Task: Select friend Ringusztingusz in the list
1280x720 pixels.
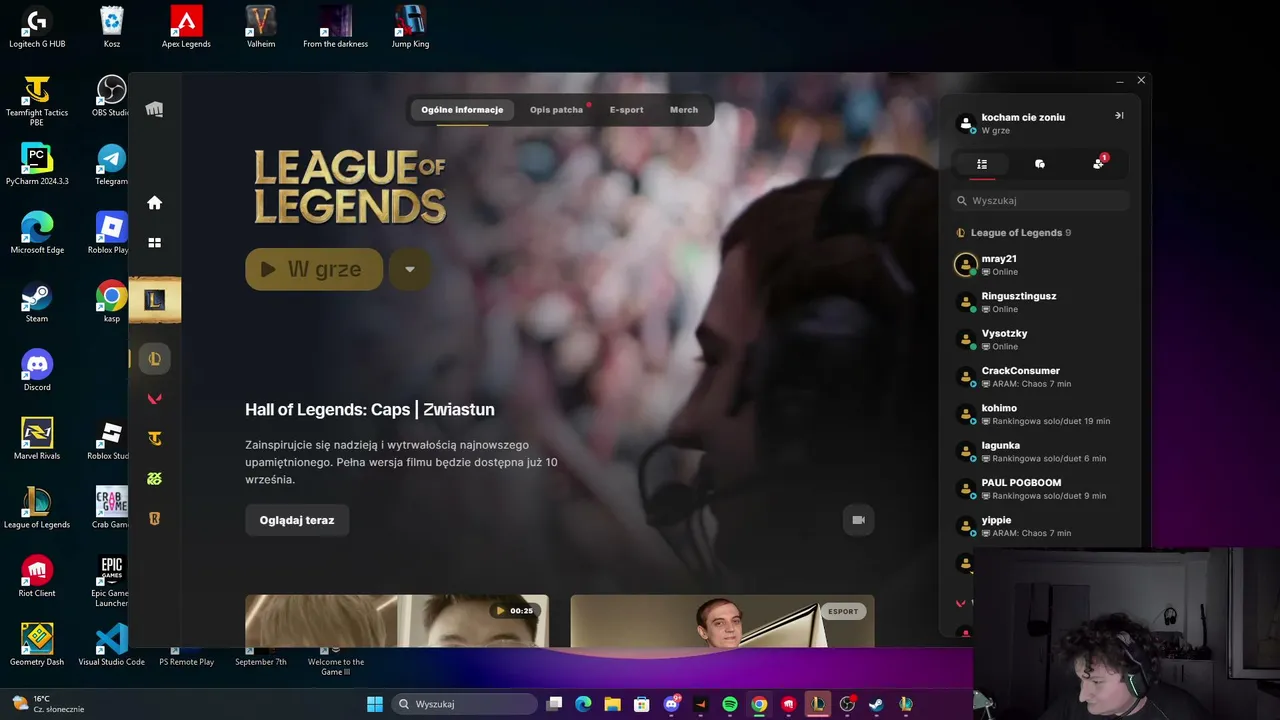Action: (x=1040, y=302)
